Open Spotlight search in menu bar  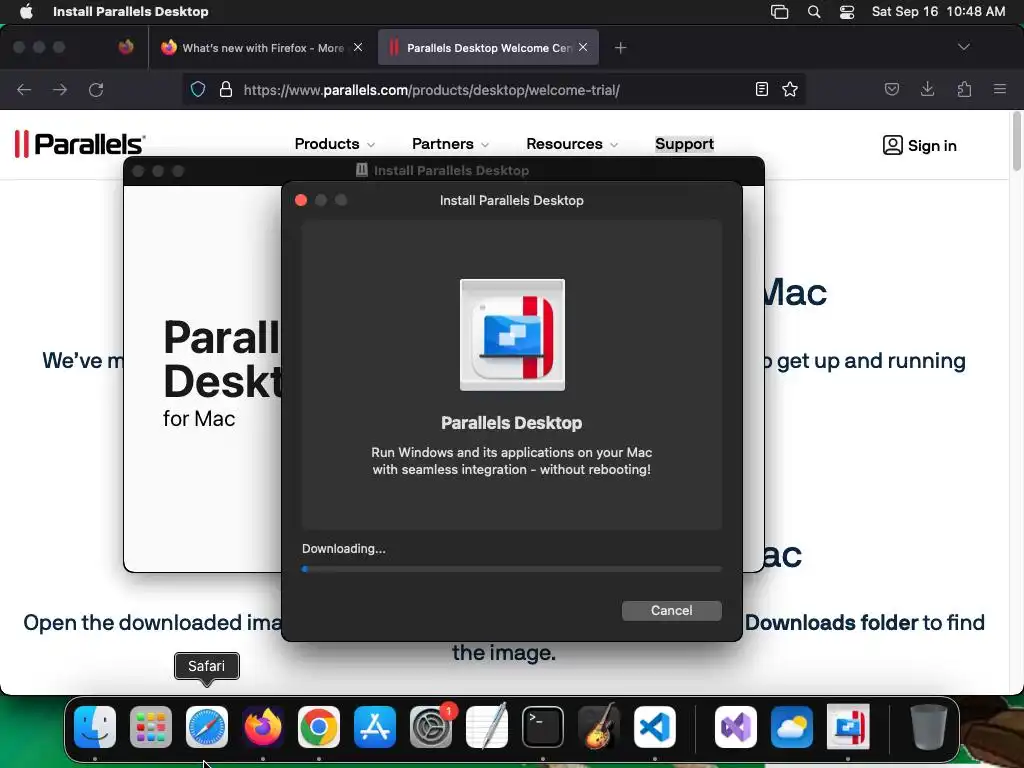coord(814,12)
